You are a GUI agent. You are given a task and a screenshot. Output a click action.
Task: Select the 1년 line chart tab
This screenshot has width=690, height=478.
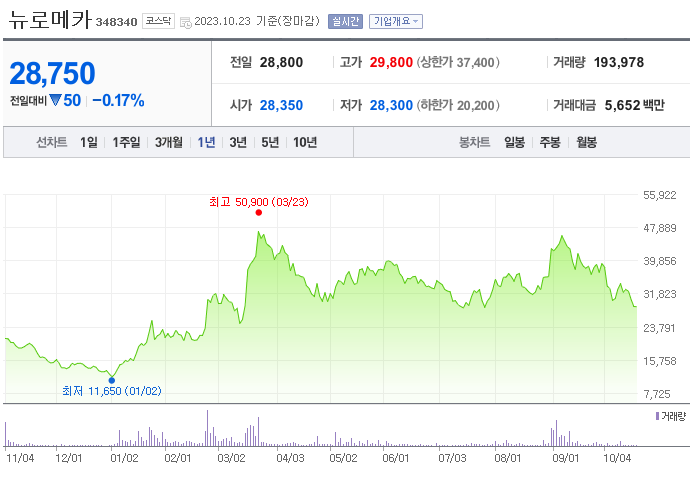coord(206,142)
